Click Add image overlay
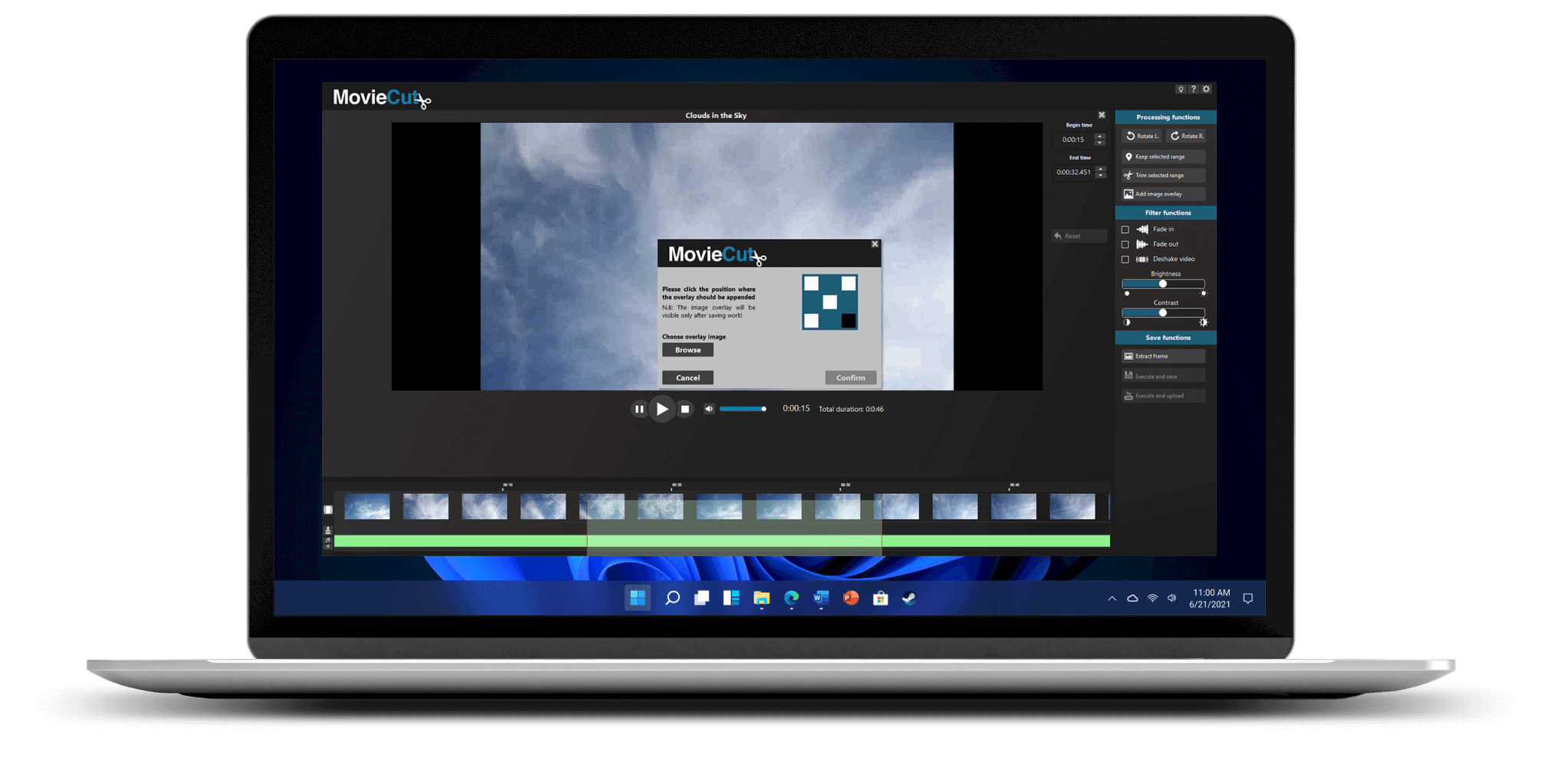The width and height of the screenshot is (1542, 784). click(1164, 194)
